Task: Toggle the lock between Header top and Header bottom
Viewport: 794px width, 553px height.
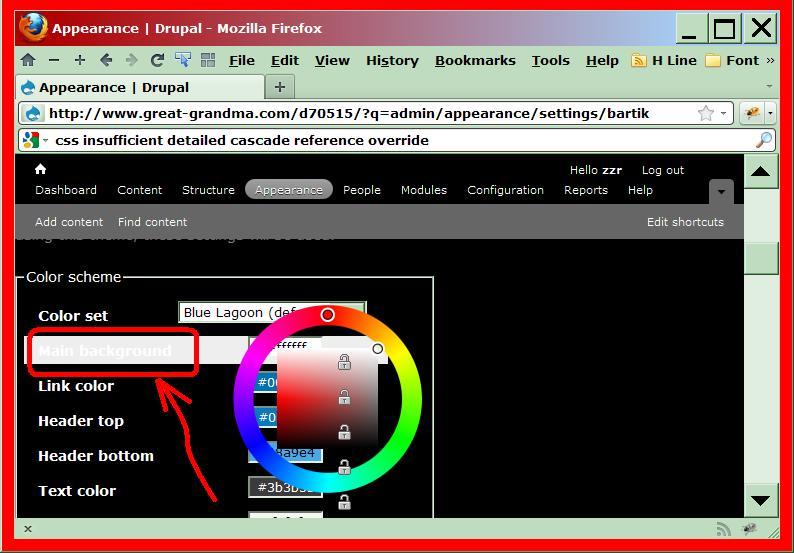Action: 344,432
